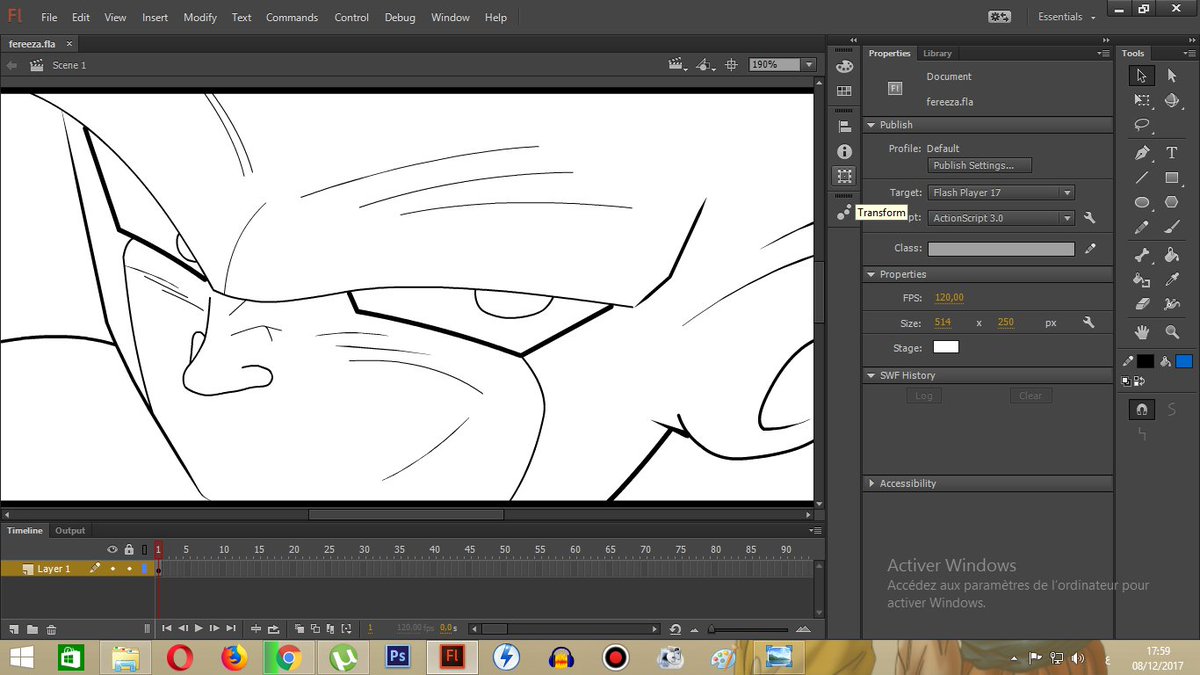Open the Color panel palette icon

pyautogui.click(x=845, y=67)
